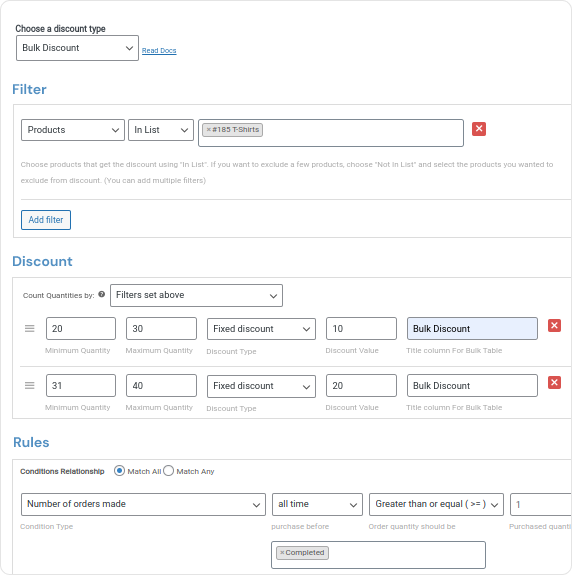Open Fixed discount dropdown in the 31–40 row
This screenshot has width=572, height=575.
[x=261, y=386]
